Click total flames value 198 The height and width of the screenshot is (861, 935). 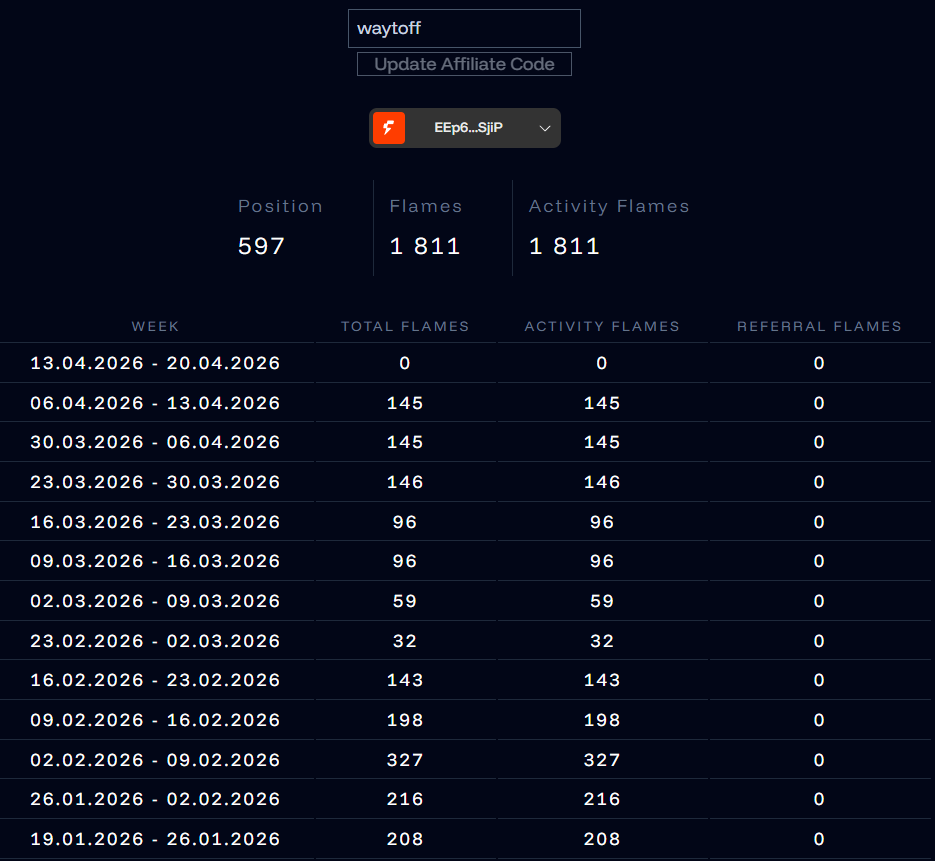(405, 720)
